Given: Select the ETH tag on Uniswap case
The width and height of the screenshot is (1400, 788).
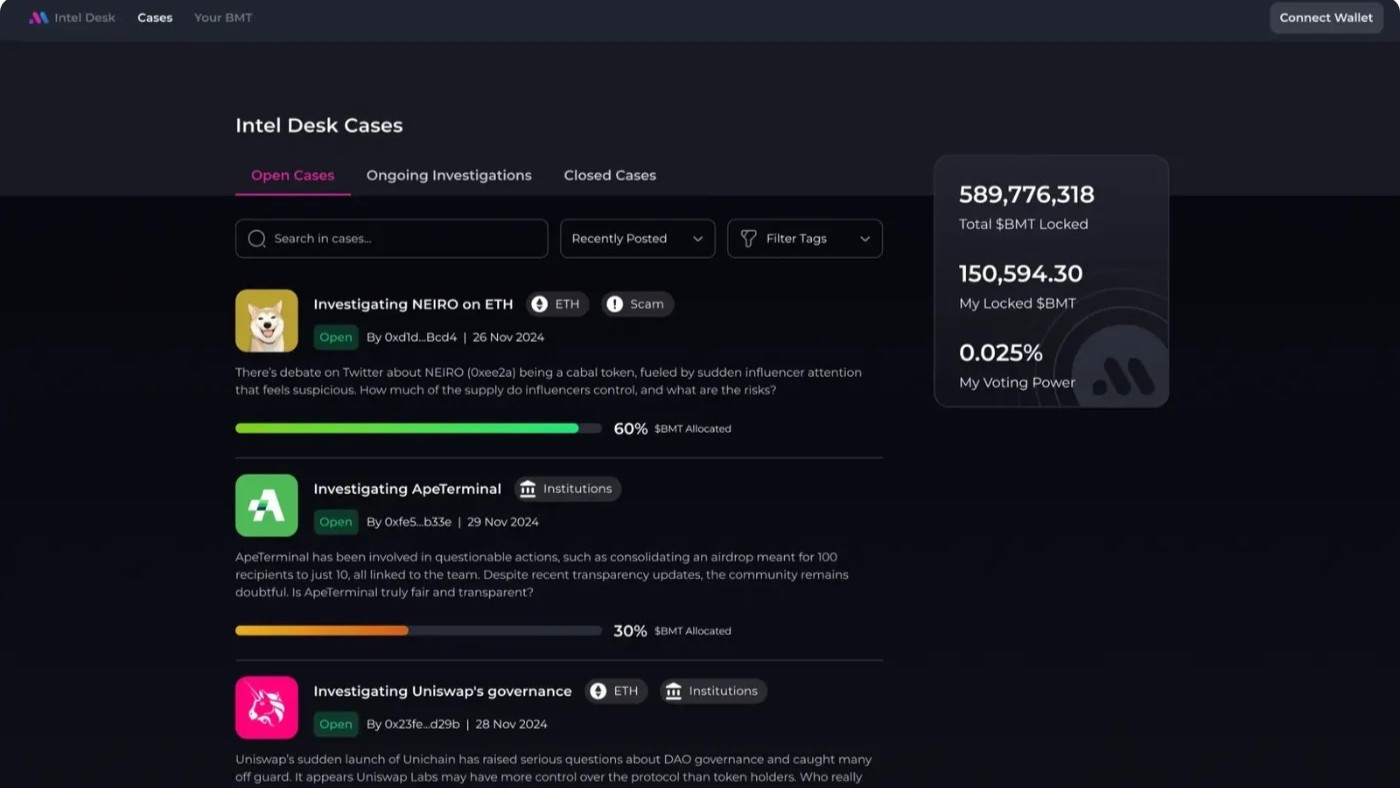Looking at the screenshot, I should click(617, 691).
